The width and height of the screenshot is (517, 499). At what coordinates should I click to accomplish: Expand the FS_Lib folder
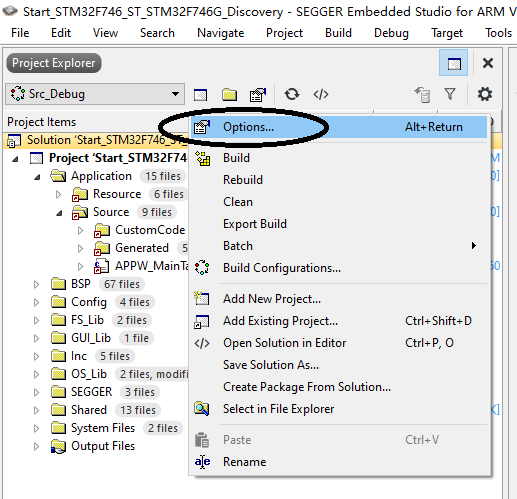(x=37, y=320)
